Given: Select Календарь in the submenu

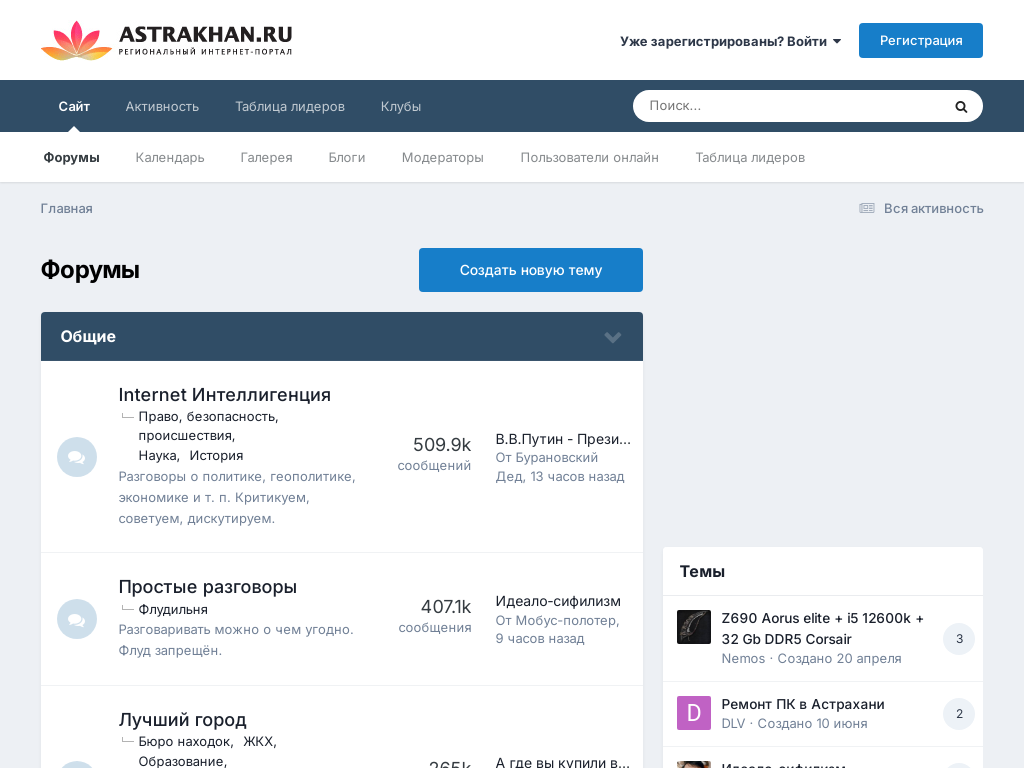Looking at the screenshot, I should tap(170, 157).
